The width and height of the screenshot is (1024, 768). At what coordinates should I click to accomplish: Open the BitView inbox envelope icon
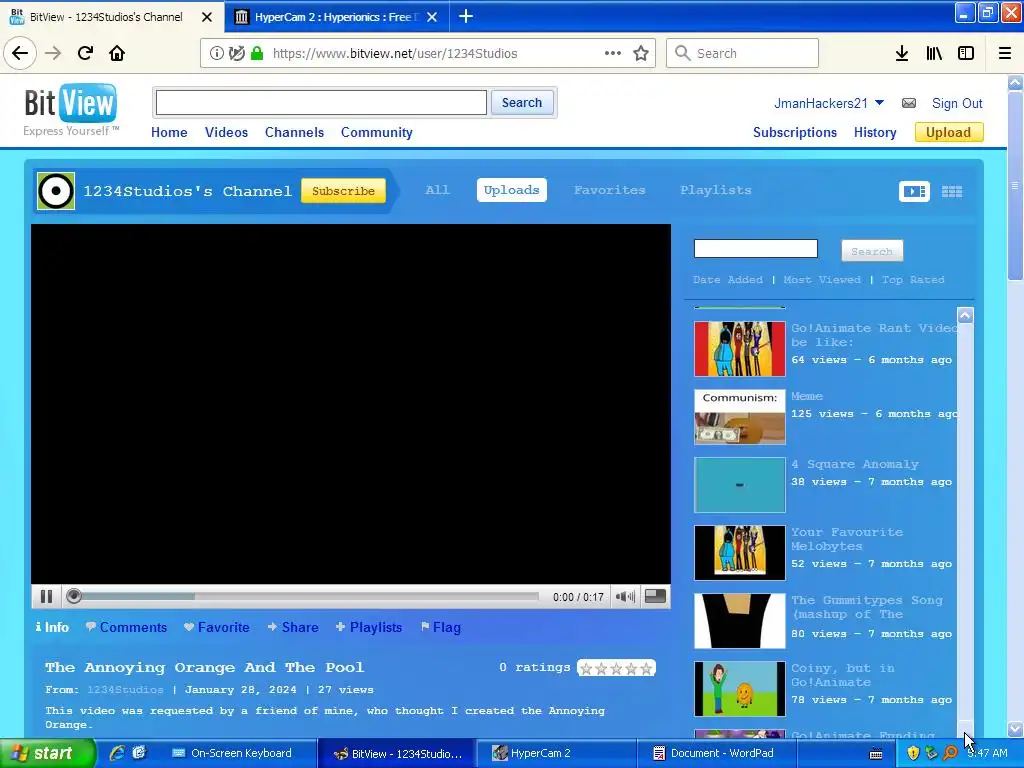coord(908,103)
